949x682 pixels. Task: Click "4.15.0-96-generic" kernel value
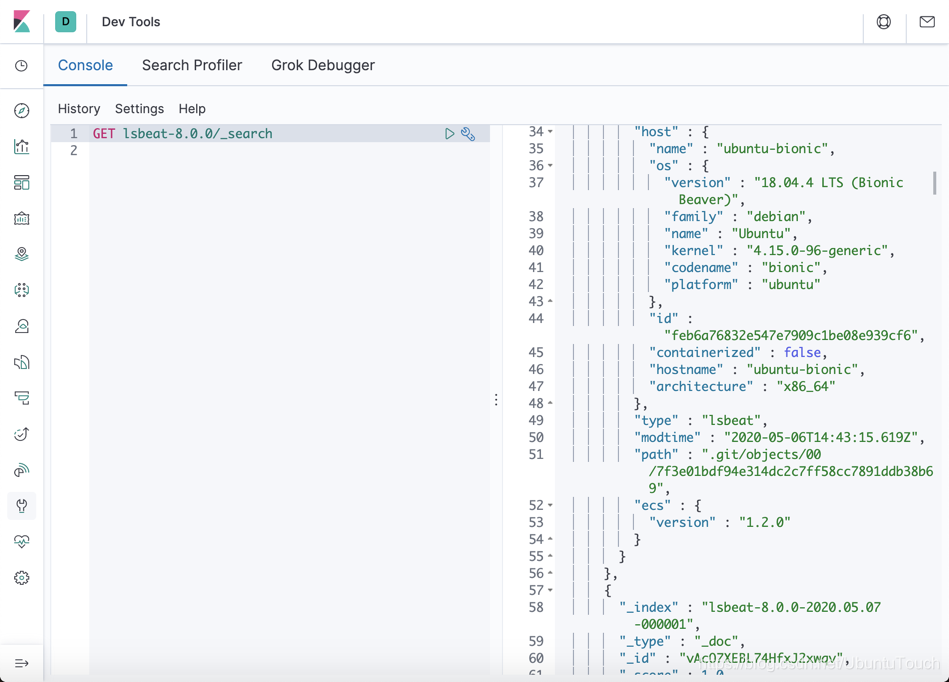[x=816, y=251]
